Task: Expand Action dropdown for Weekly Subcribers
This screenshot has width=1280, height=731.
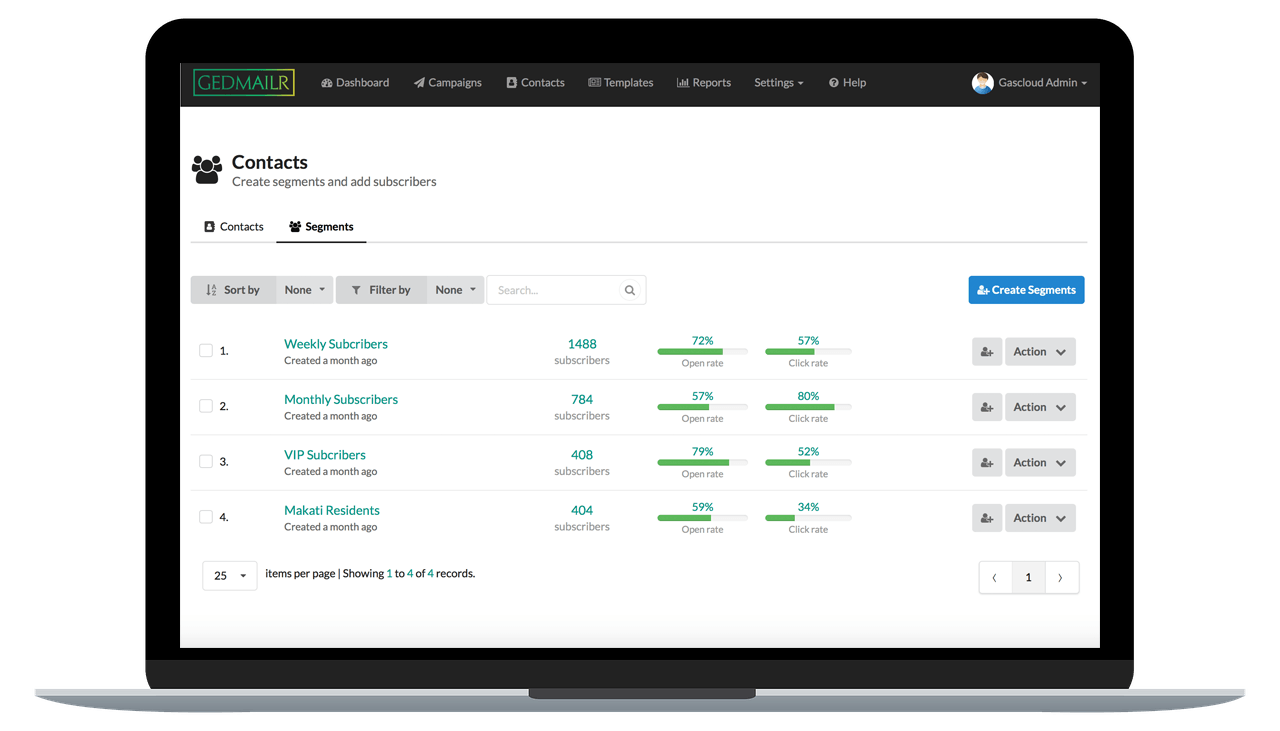Action: click(1040, 351)
